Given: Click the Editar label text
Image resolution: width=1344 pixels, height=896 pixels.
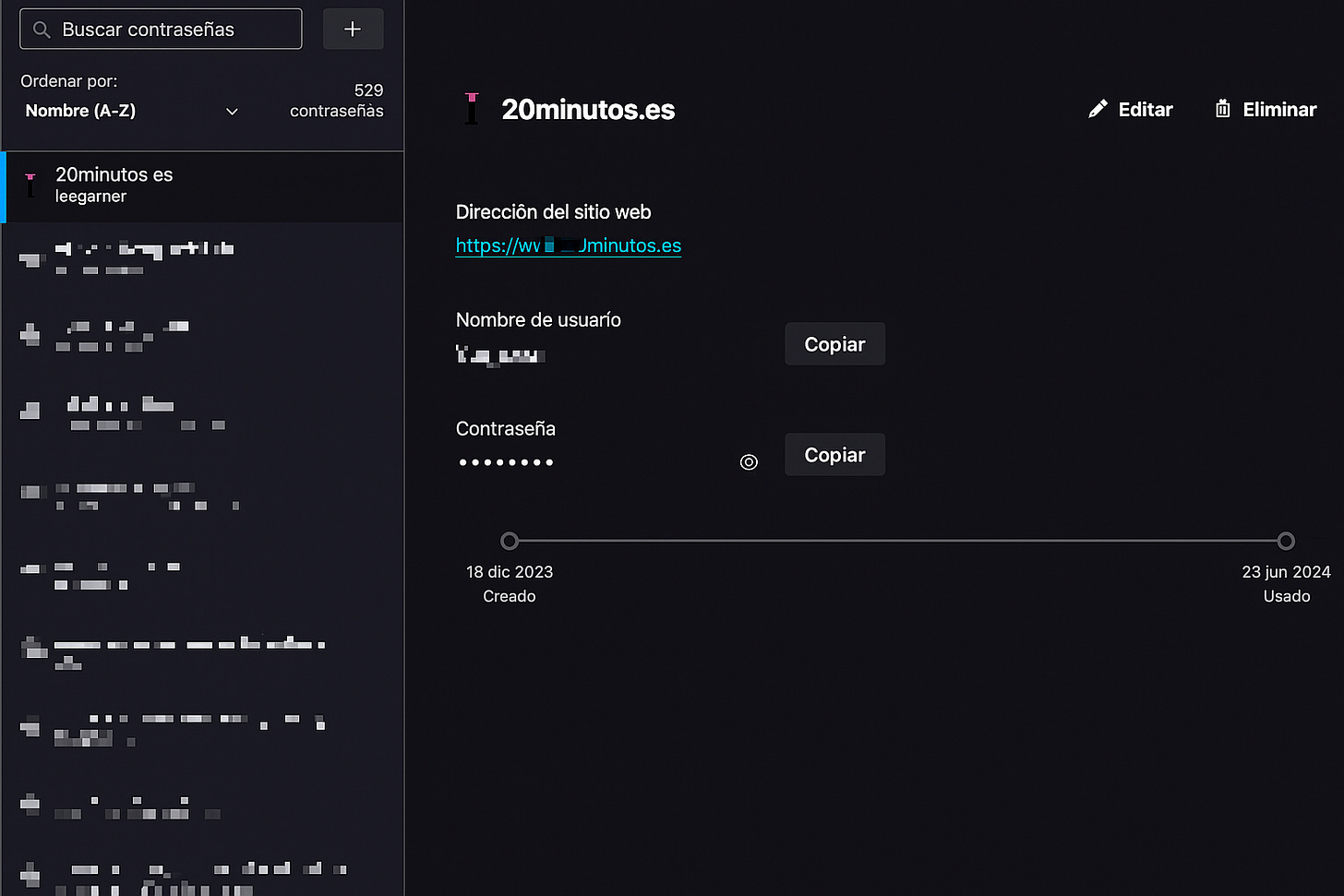Looking at the screenshot, I should pos(1146,109).
